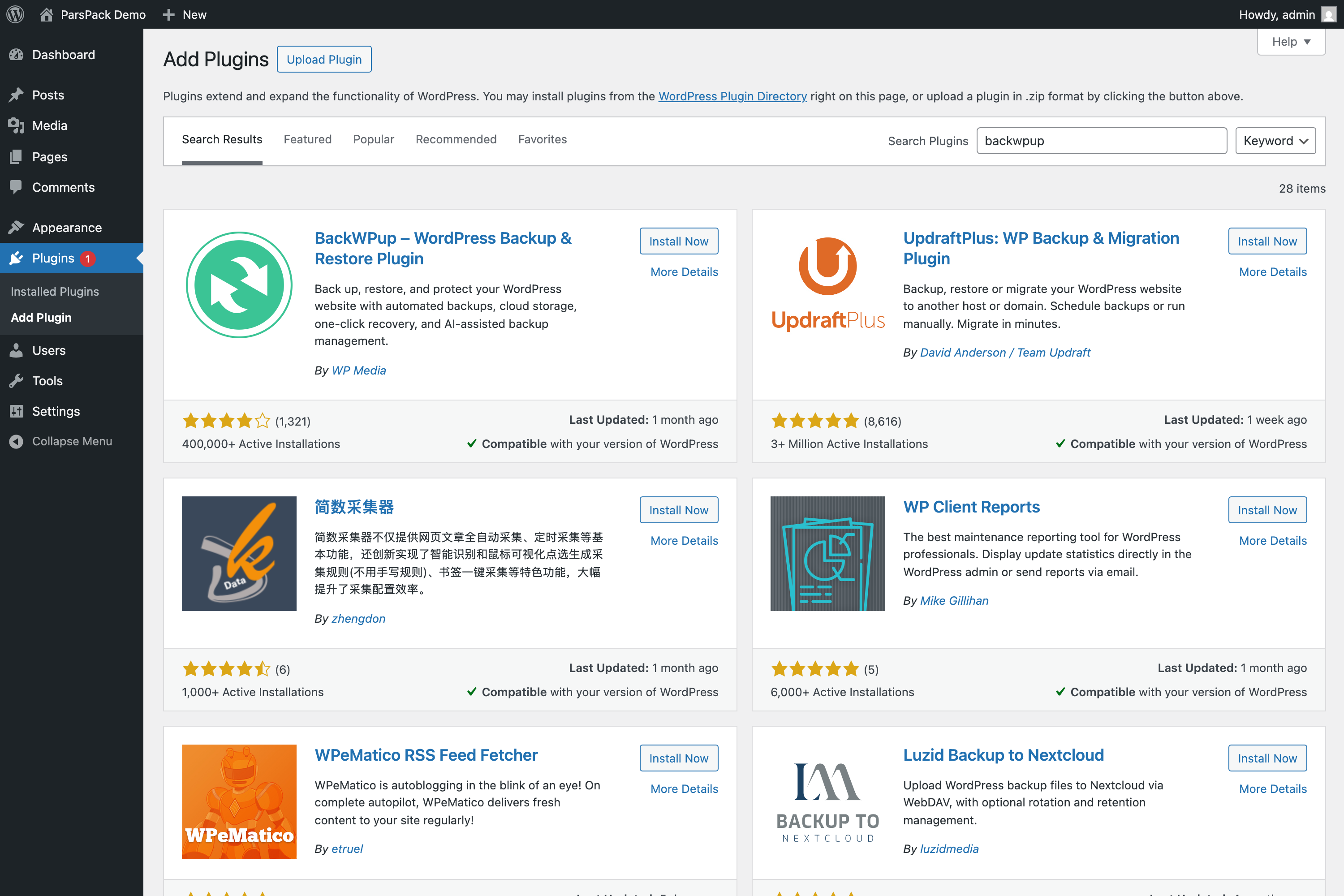Switch to the Recommended tab
This screenshot has height=896, width=1344.
[x=456, y=139]
